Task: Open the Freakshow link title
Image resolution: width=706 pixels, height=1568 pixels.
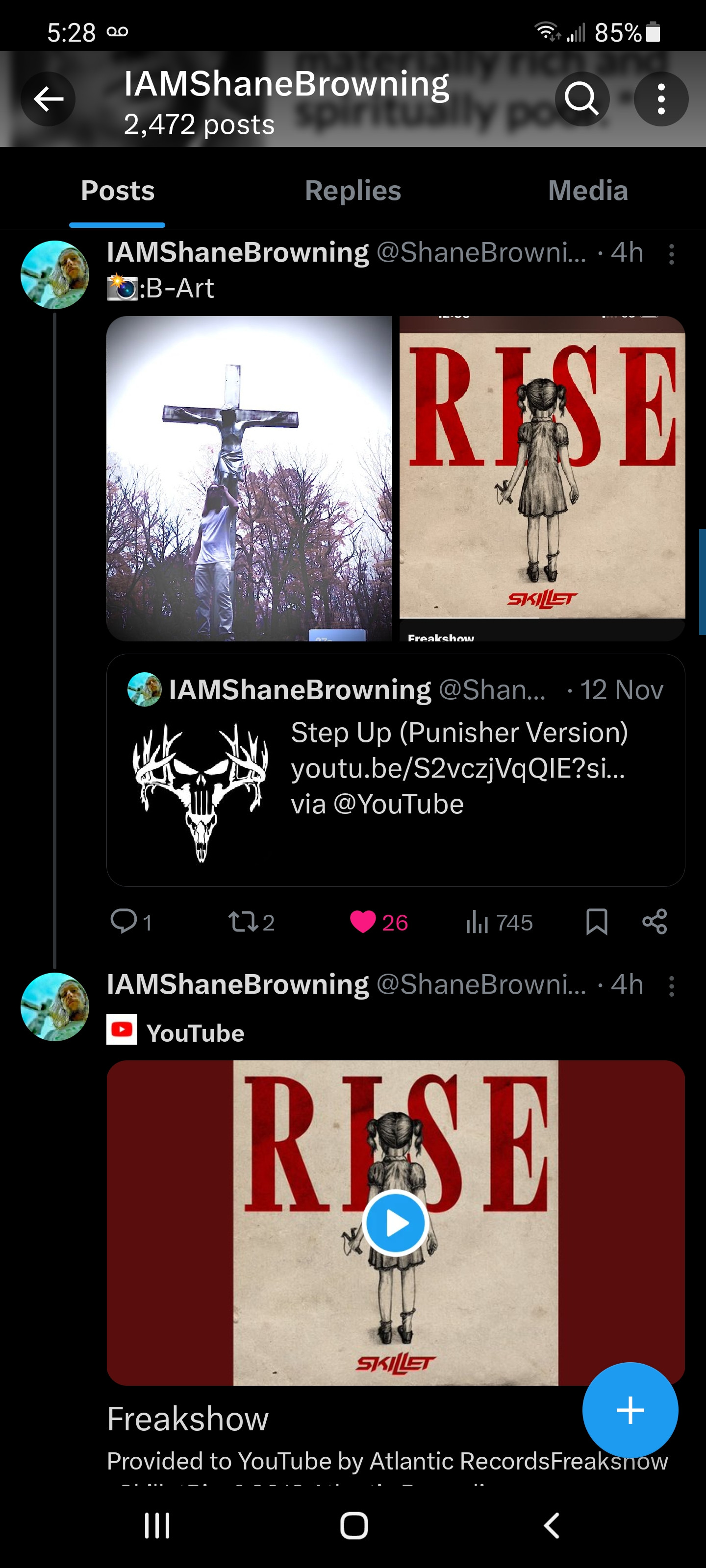Action: pyautogui.click(x=188, y=1419)
